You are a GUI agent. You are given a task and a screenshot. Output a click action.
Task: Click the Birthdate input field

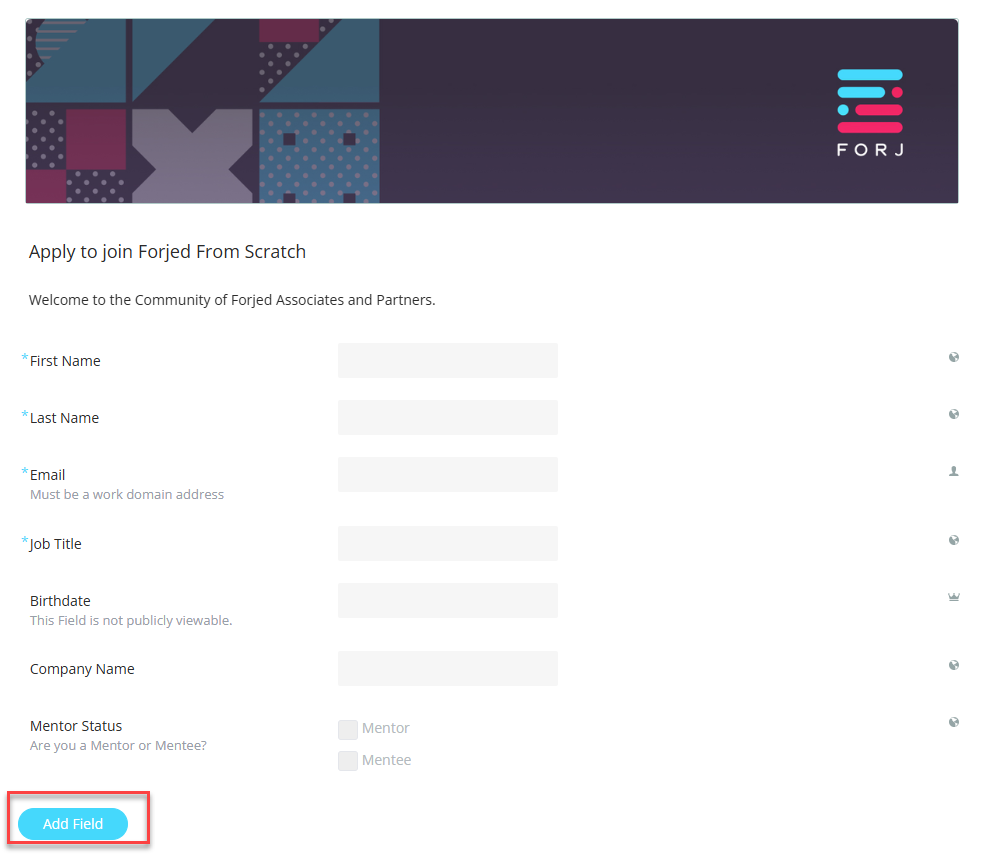pyautogui.click(x=448, y=600)
